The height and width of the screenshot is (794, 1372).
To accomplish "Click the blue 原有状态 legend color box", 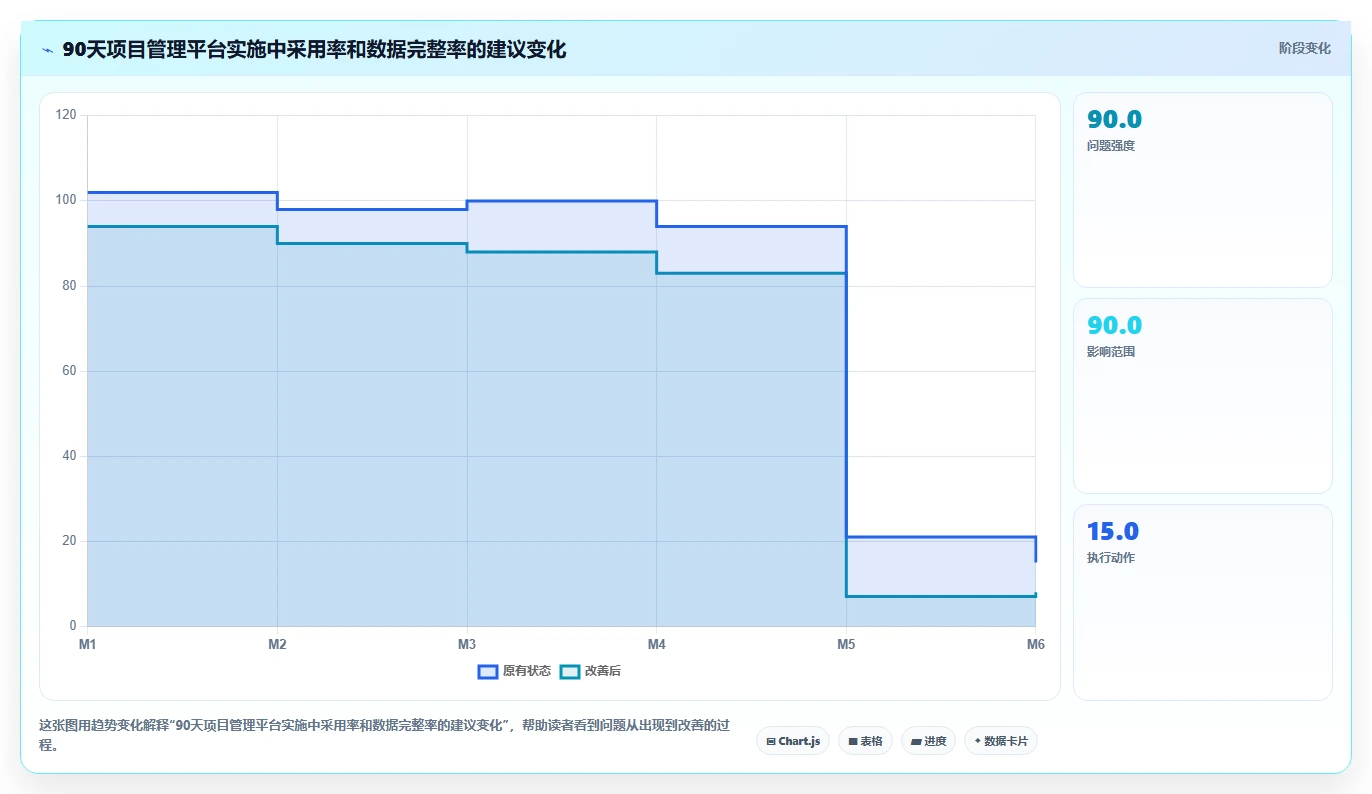I will pyautogui.click(x=488, y=671).
